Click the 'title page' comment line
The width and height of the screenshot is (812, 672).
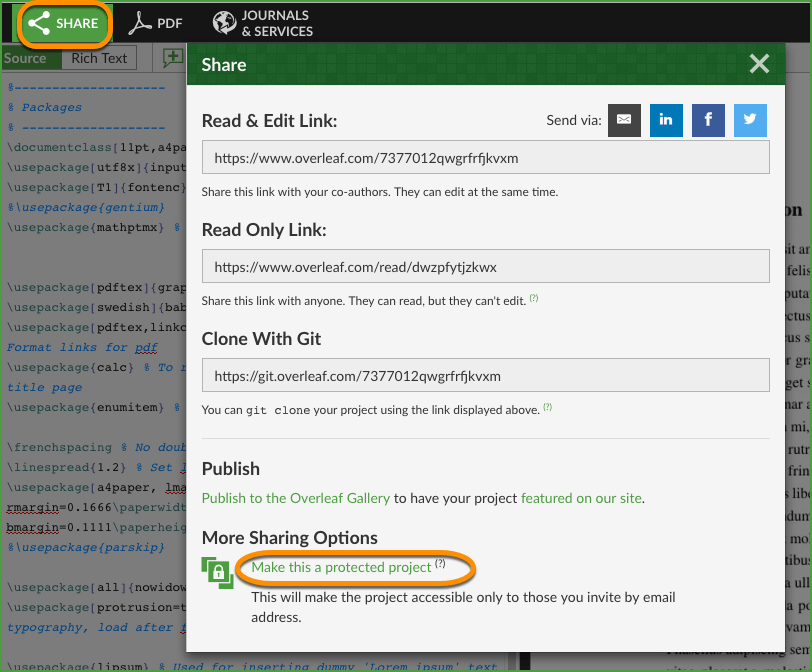[x=45, y=387]
